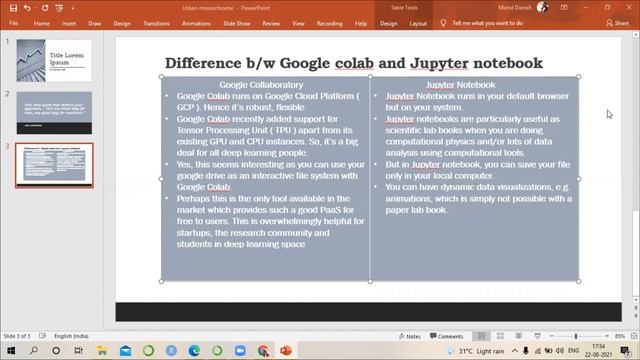Go to previous slide double-arrow button
The width and height of the screenshot is (640, 360).
coord(636,309)
